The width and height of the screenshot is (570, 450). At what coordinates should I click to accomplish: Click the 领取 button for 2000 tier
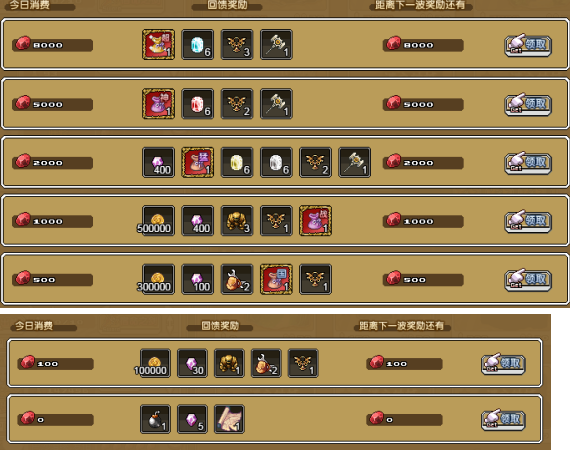528,163
